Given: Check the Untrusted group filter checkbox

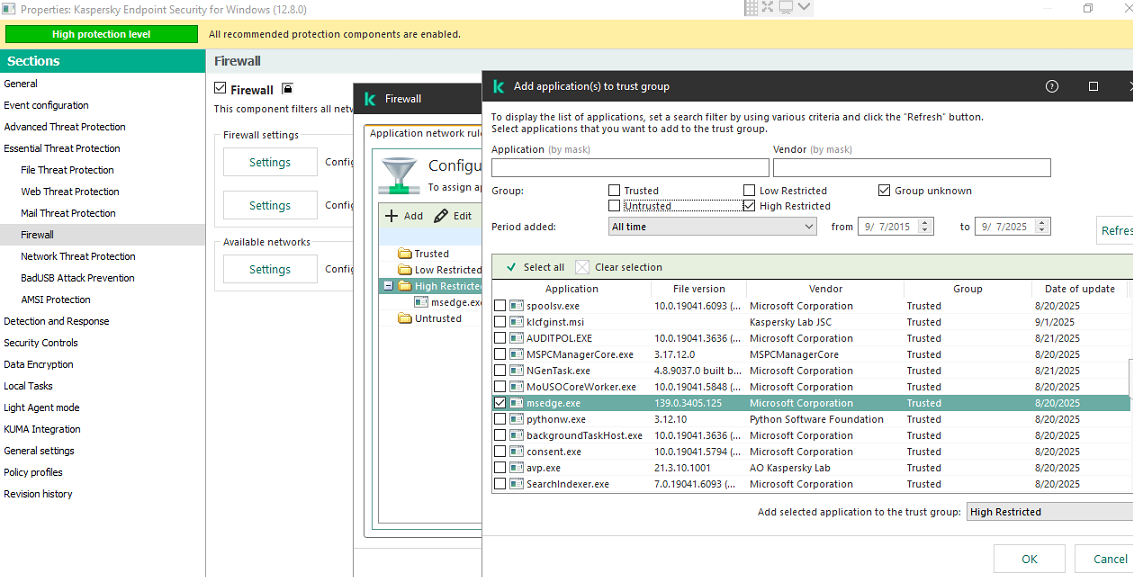Looking at the screenshot, I should coord(614,206).
